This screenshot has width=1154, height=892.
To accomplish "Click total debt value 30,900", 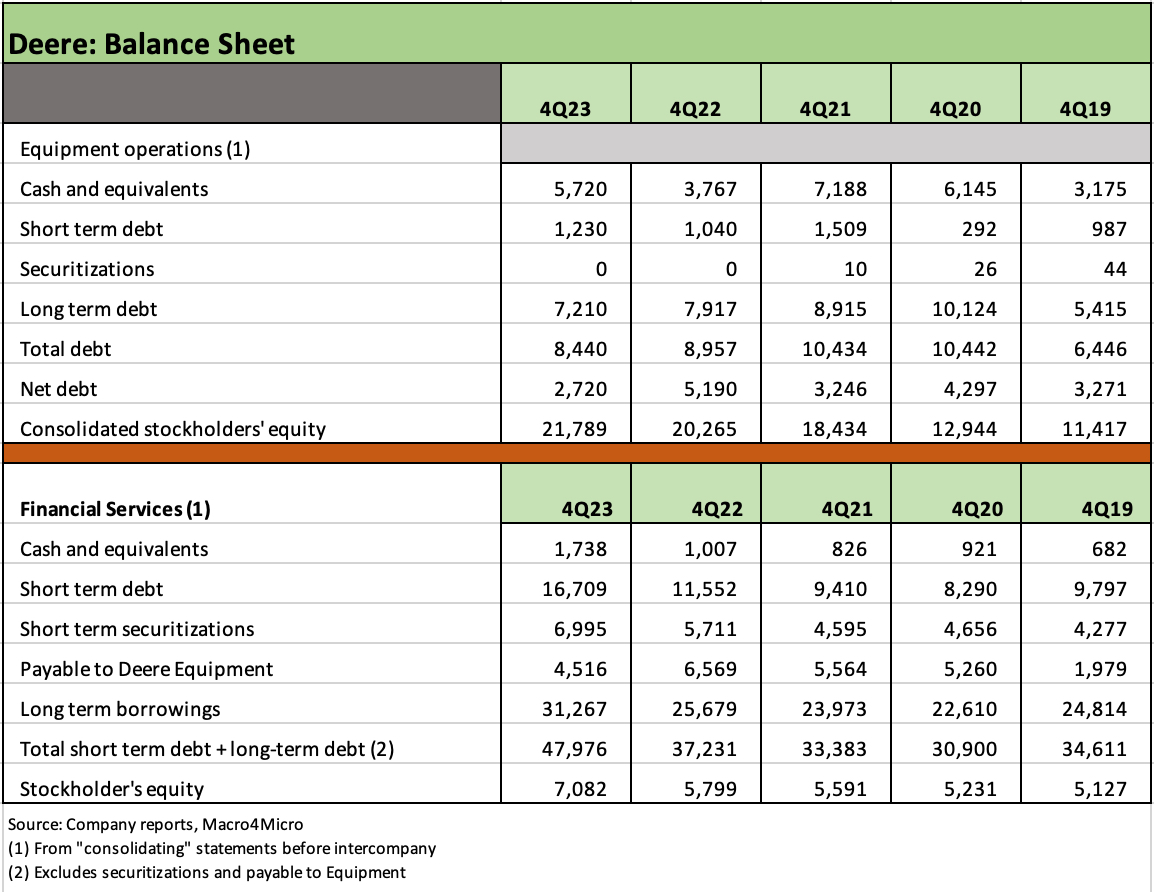I will (964, 749).
